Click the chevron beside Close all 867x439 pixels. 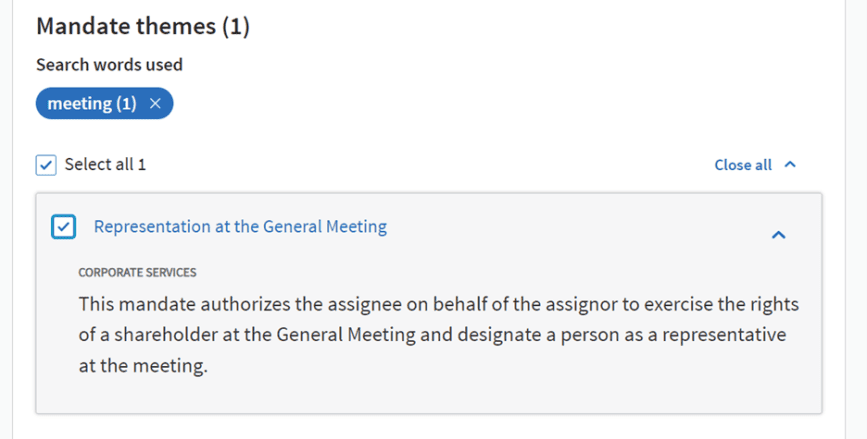[x=790, y=164]
